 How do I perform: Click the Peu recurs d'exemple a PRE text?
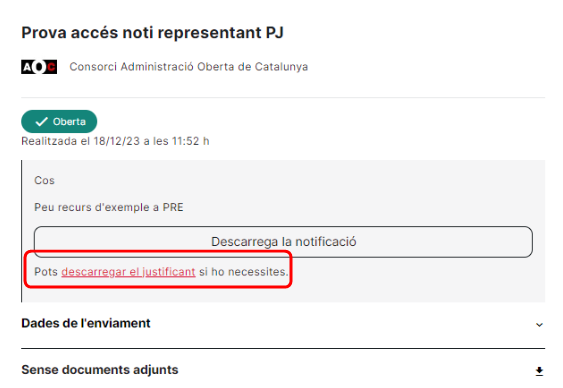(109, 207)
